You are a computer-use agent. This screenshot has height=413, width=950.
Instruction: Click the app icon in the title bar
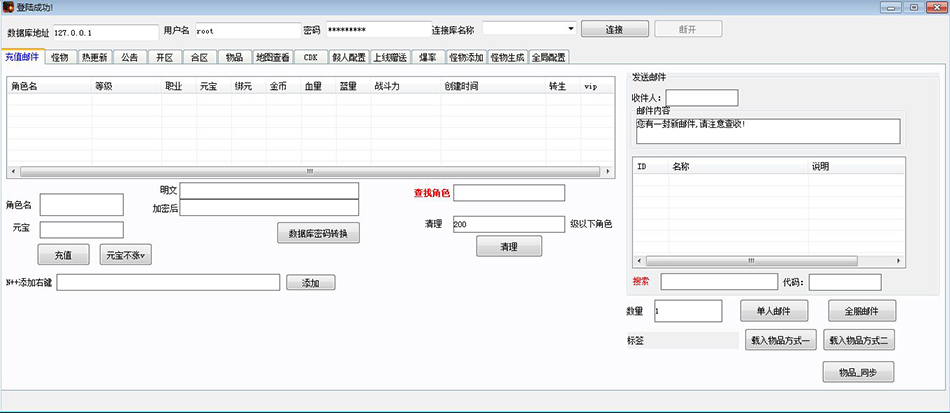pyautogui.click(x=8, y=7)
